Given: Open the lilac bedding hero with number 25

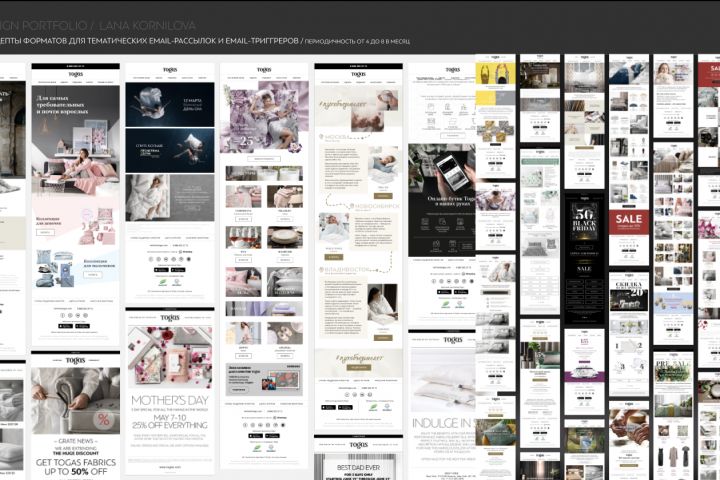Looking at the screenshot, I should [x=264, y=119].
